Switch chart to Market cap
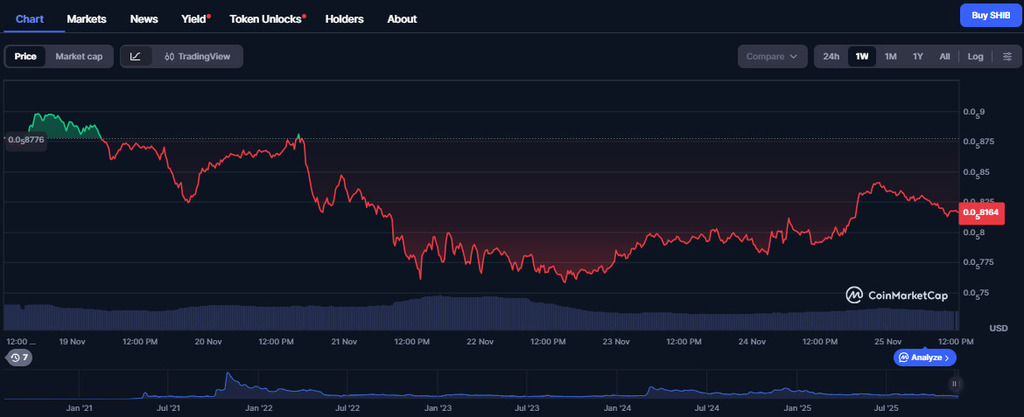The width and height of the screenshot is (1024, 417). (79, 56)
